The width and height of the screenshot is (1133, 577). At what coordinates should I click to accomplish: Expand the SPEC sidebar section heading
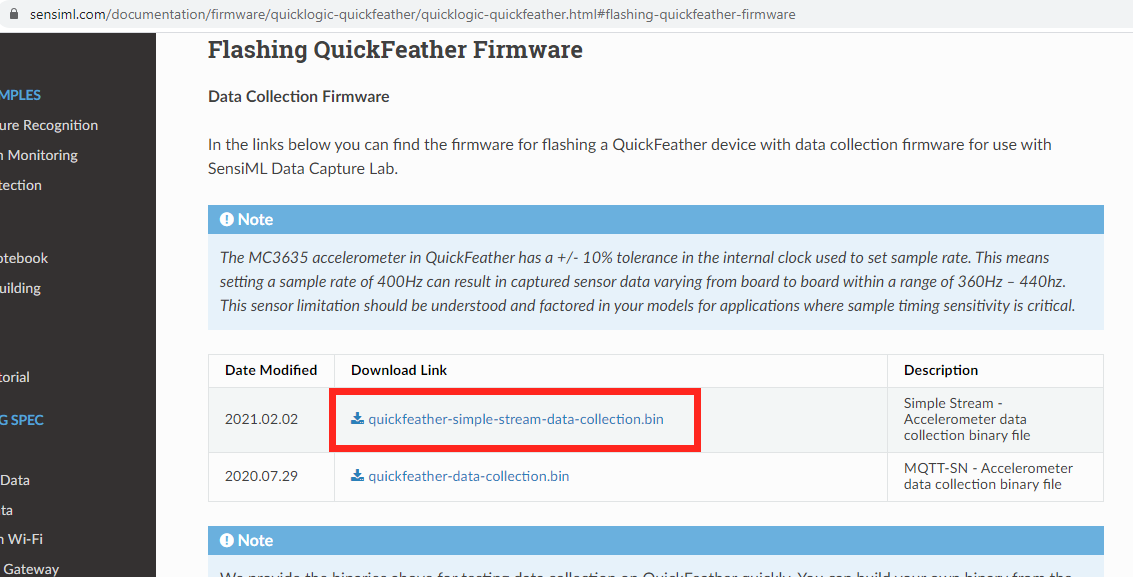[22, 420]
